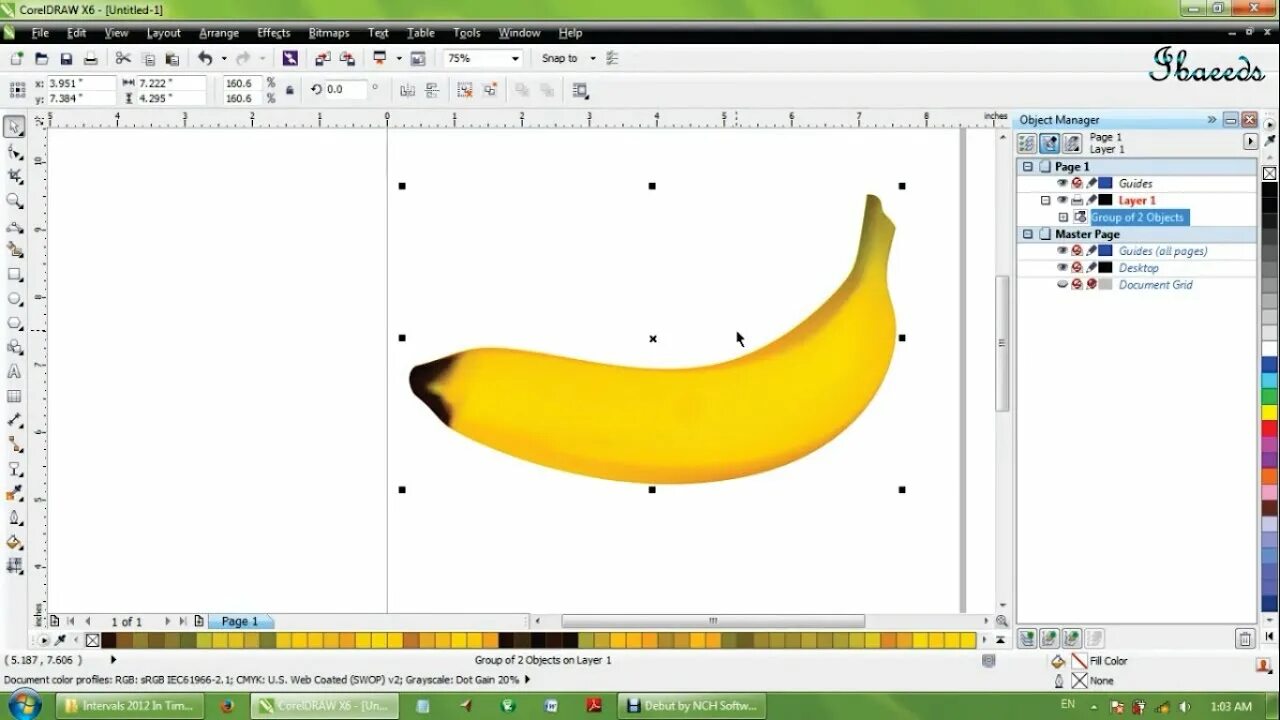
Task: Expand the Group of 2 Objects node
Action: click(1063, 217)
